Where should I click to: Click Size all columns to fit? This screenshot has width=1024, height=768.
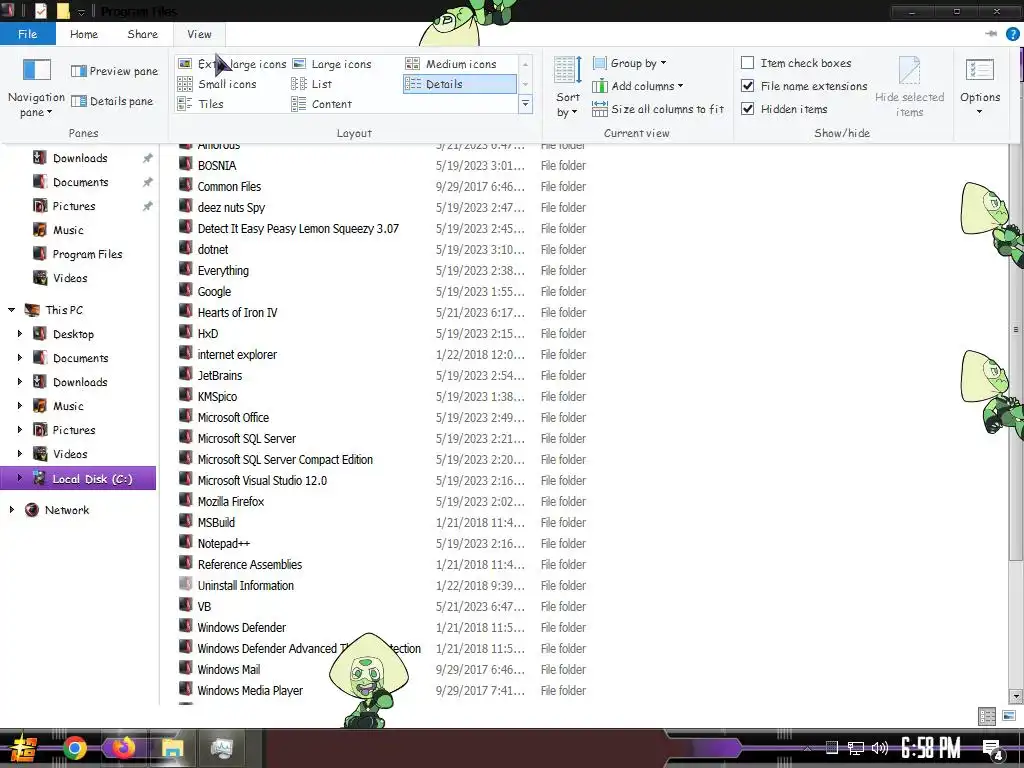coord(658,109)
